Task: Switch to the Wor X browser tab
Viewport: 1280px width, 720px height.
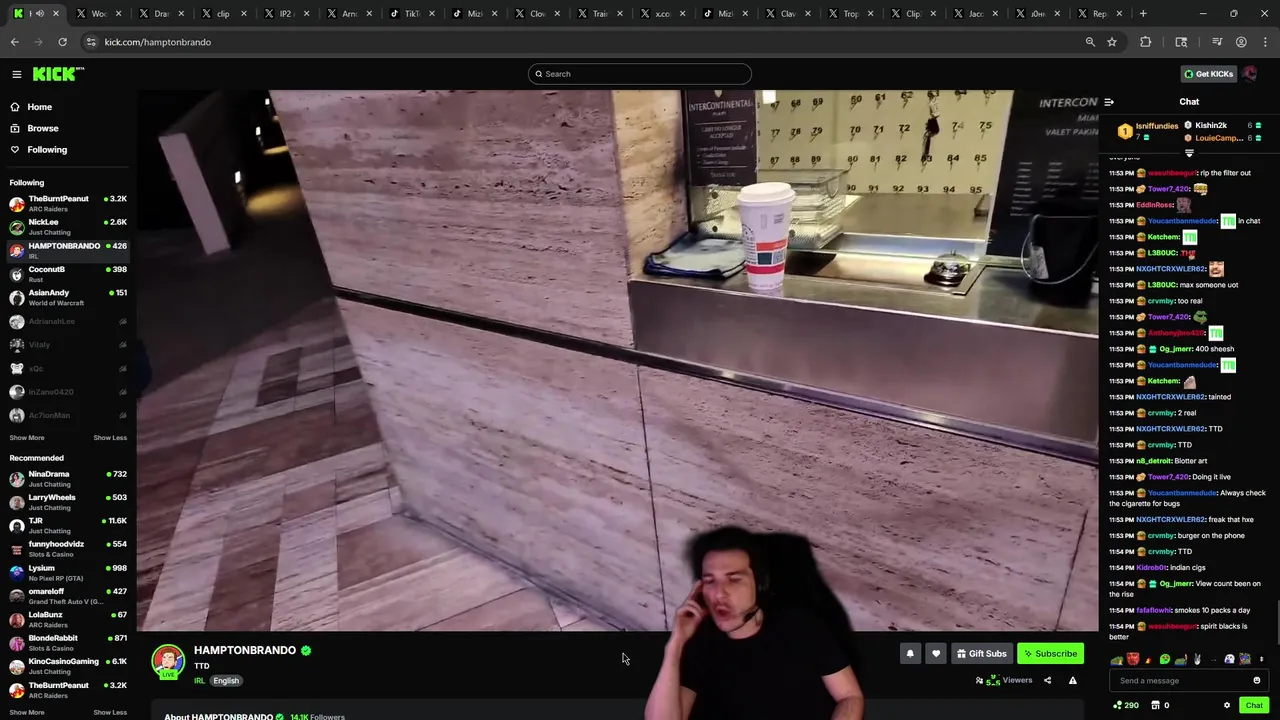Action: (x=97, y=14)
